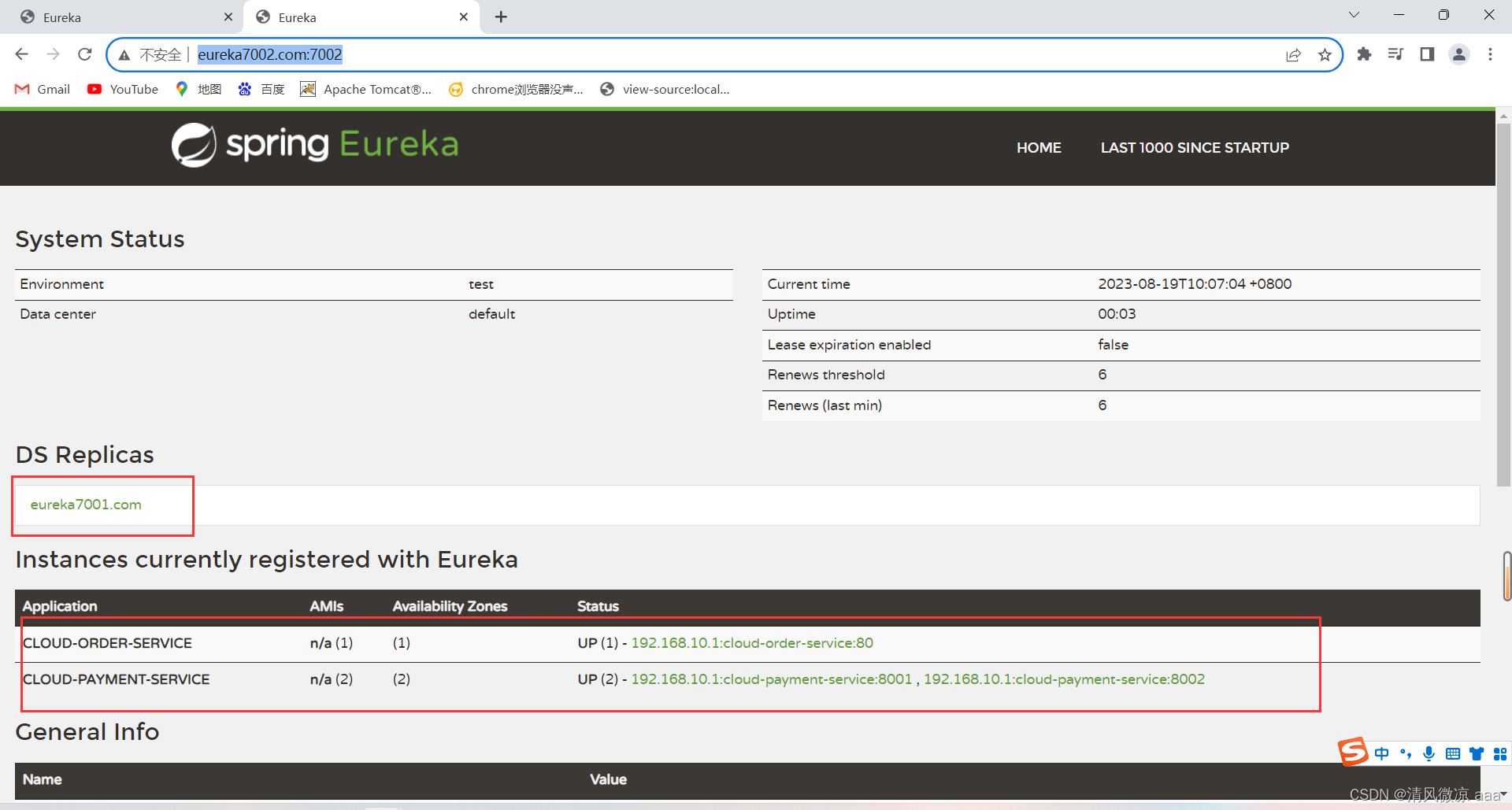Close the active Eureka tab
This screenshot has height=810, width=1512.
464,17
